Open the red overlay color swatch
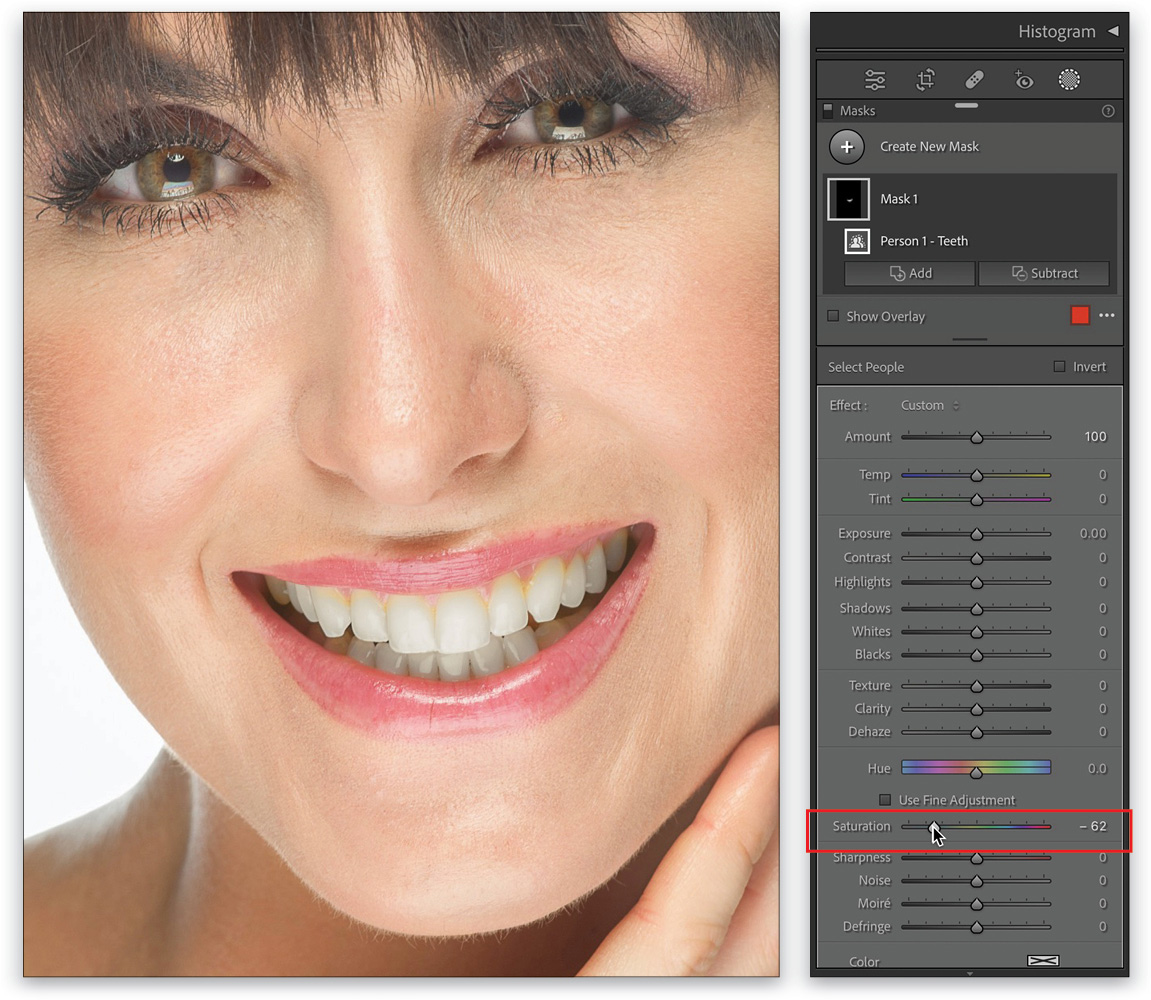Viewport: 1151px width, 1000px height. click(x=1079, y=315)
